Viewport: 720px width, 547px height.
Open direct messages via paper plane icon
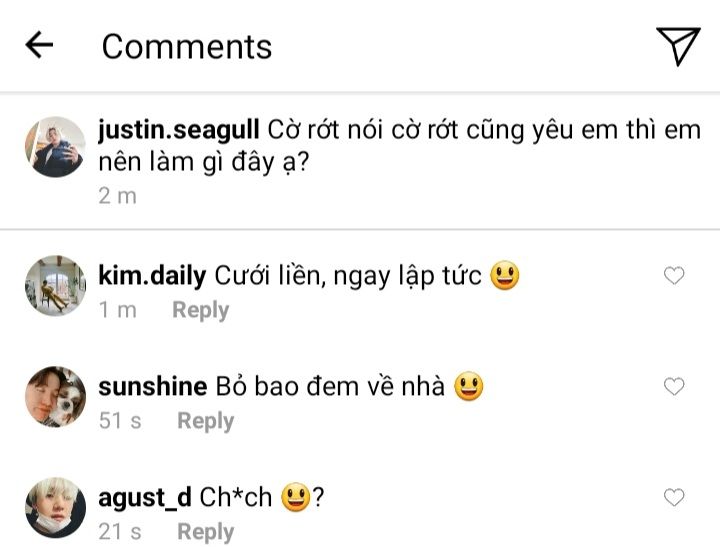tap(678, 45)
